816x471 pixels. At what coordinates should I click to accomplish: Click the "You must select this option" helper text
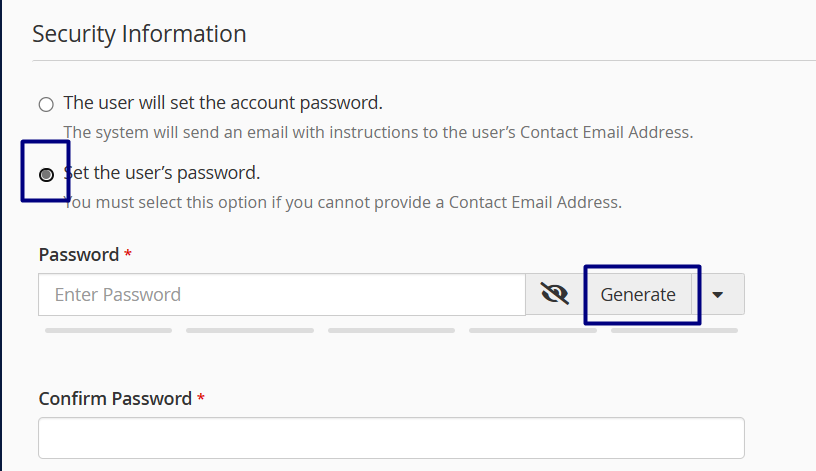coord(342,202)
